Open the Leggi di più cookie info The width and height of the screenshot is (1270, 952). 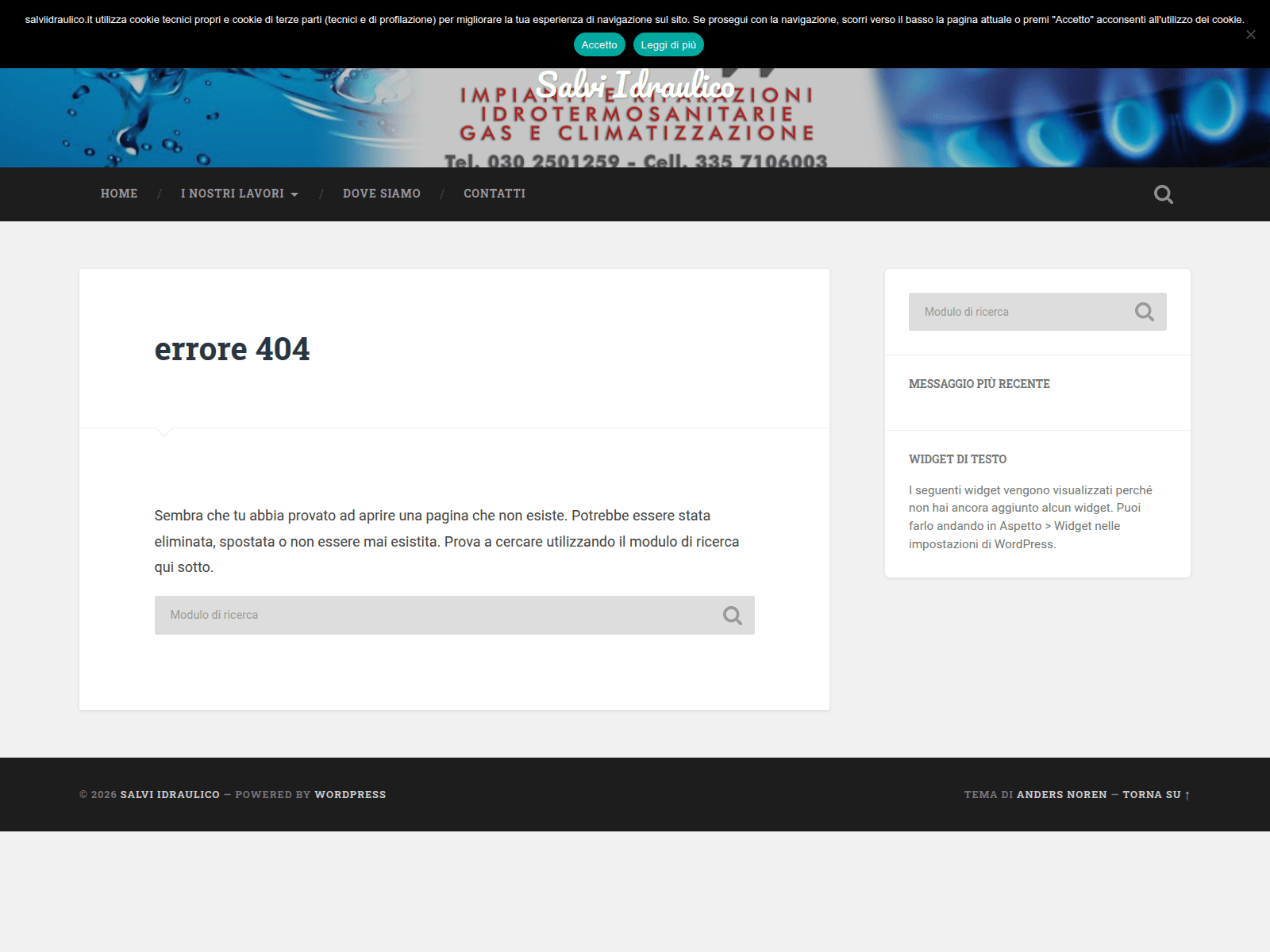(668, 45)
